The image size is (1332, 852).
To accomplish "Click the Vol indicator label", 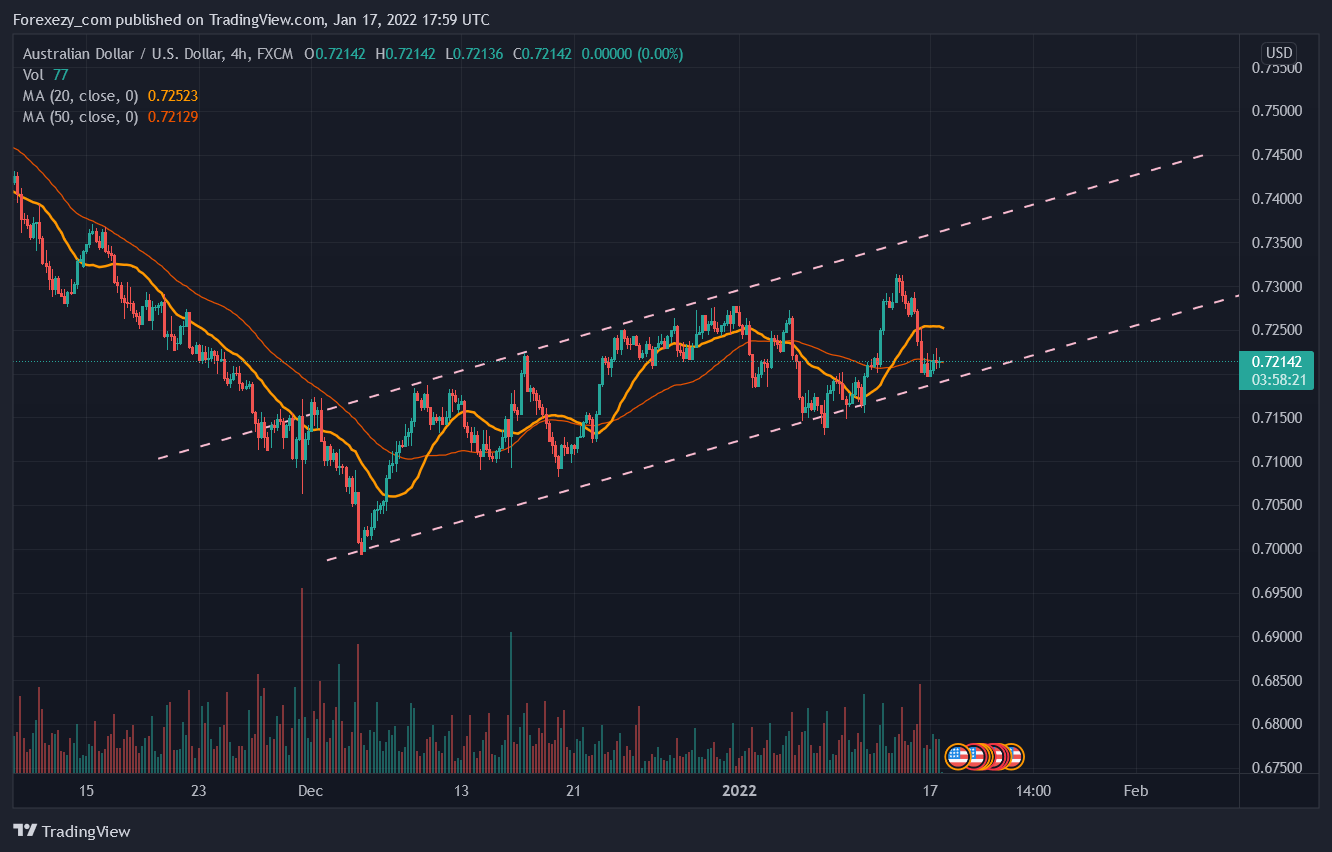I will (x=33, y=75).
